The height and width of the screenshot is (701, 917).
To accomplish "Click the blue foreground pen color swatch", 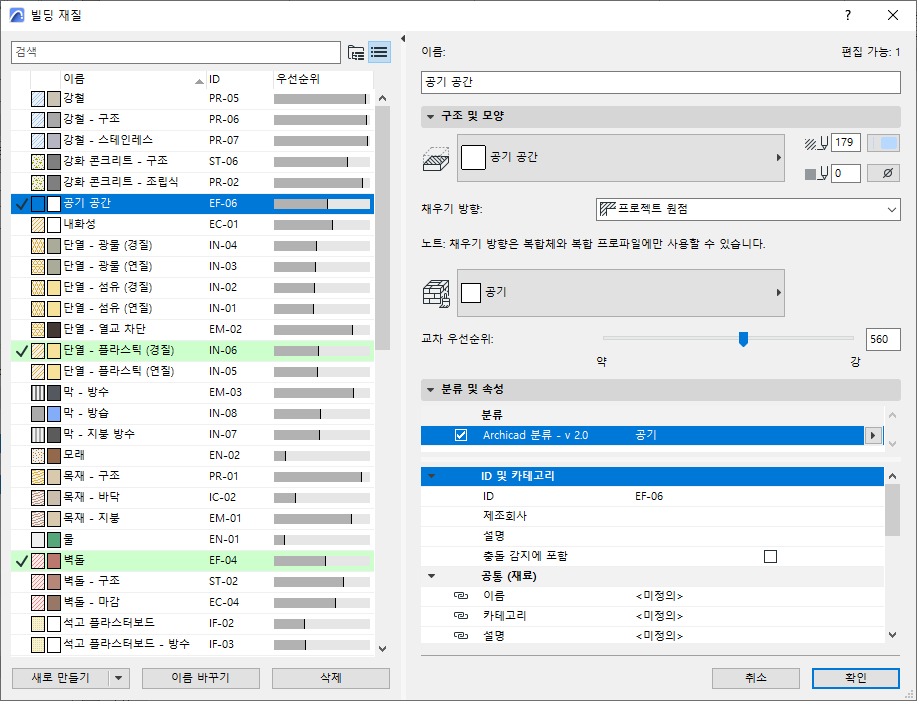I will click(883, 143).
